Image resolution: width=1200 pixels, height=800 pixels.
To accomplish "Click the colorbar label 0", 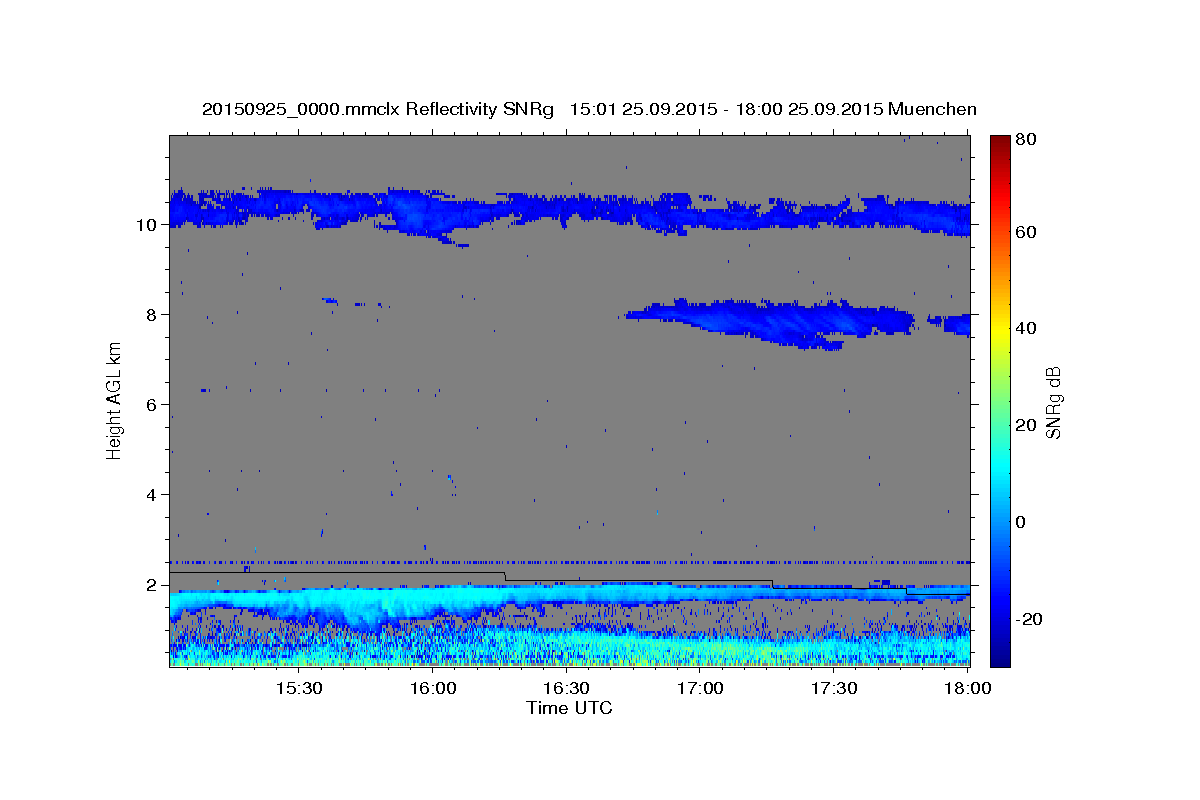I will tap(1020, 522).
